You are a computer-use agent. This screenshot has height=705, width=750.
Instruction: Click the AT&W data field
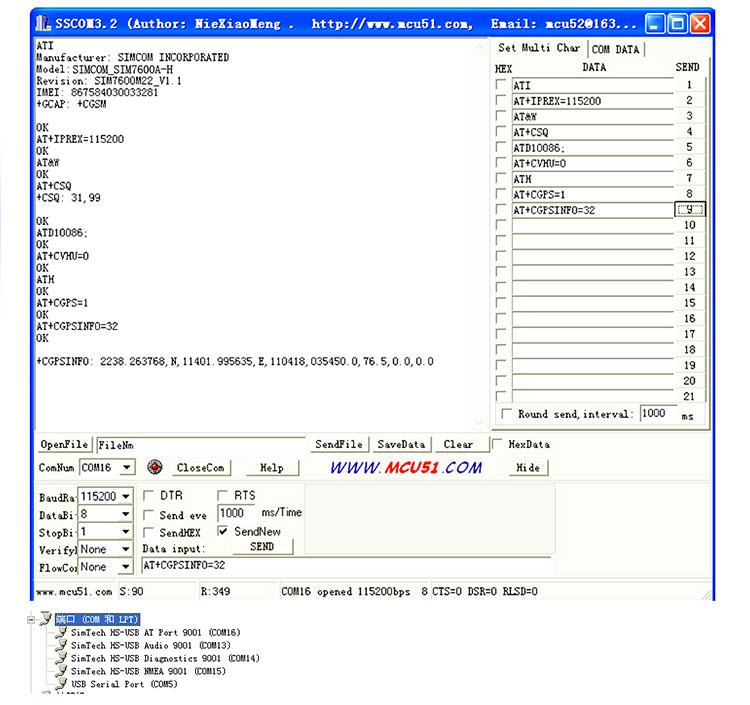pyautogui.click(x=593, y=117)
